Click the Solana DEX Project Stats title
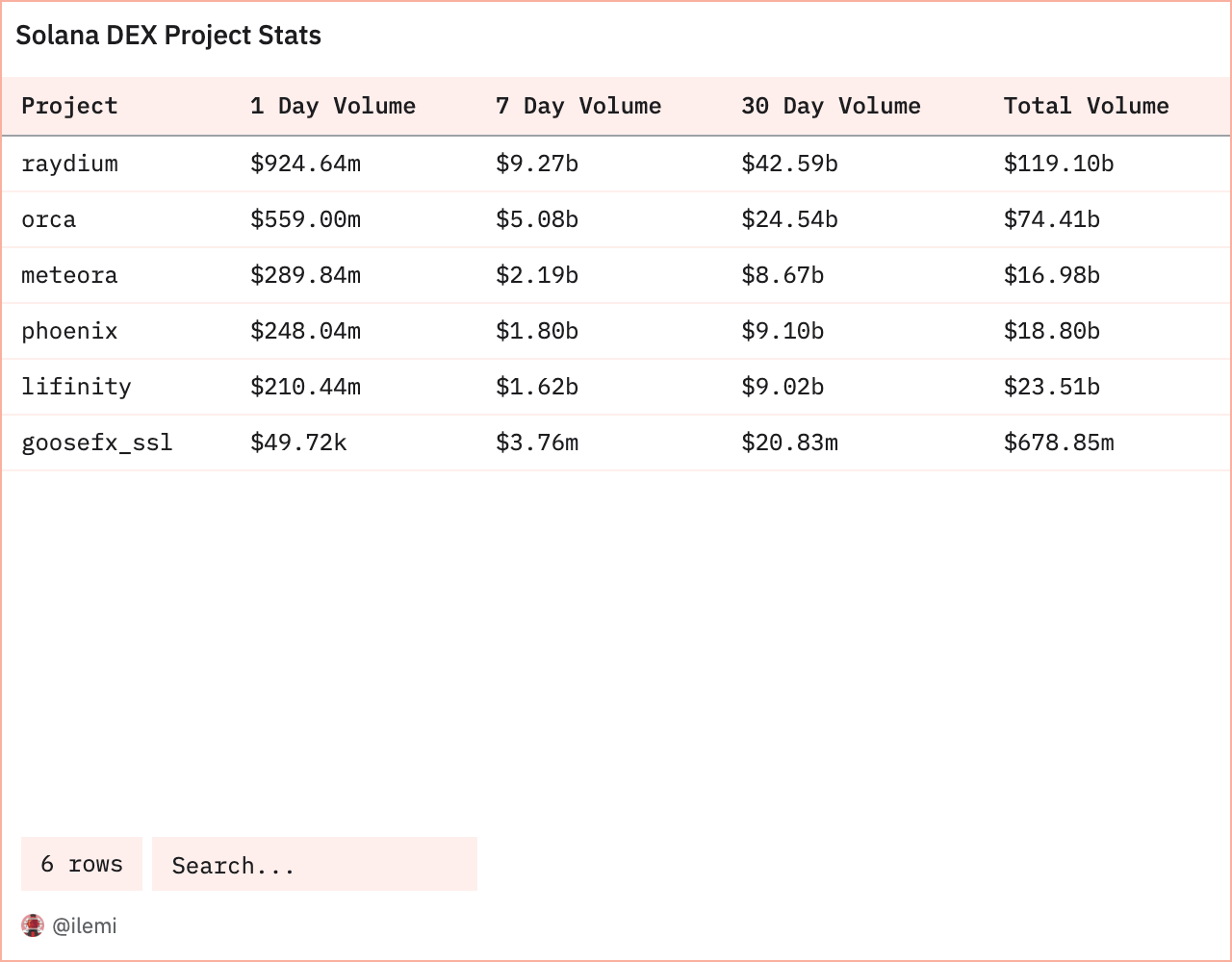This screenshot has width=1232, height=962. pos(167,36)
